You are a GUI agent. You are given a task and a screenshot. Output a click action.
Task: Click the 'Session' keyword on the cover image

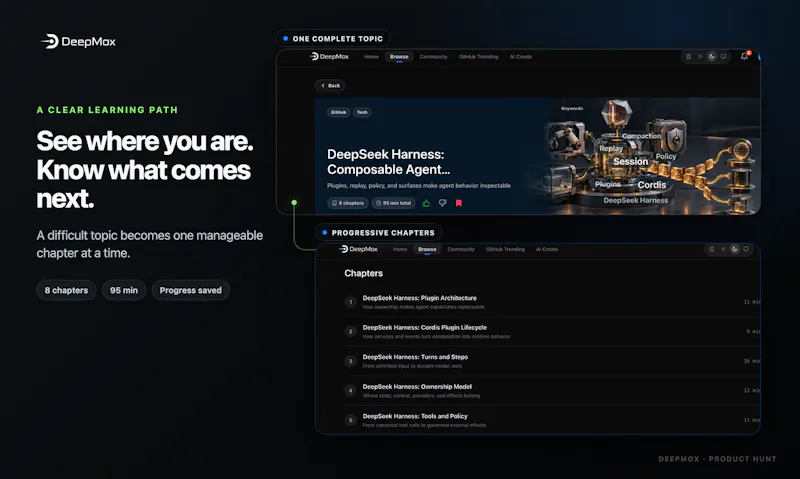[x=631, y=162]
